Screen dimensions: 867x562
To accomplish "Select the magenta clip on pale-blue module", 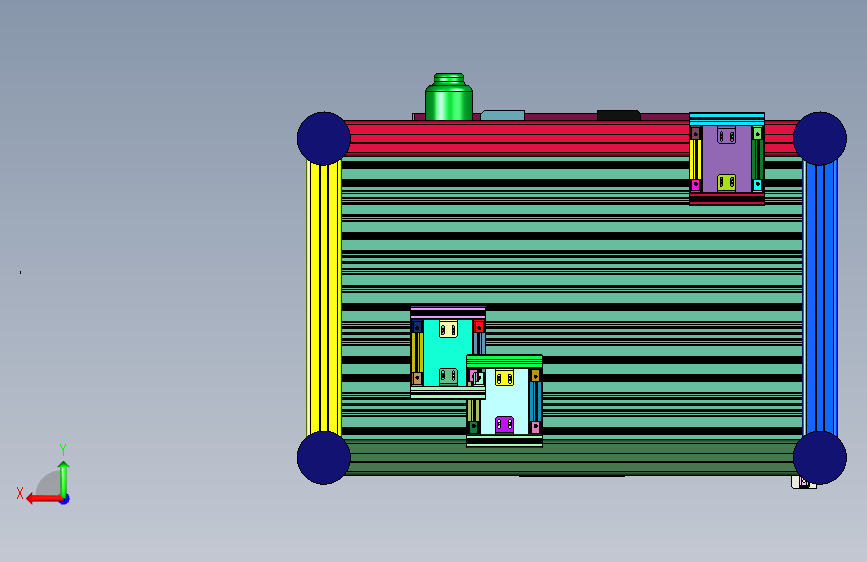I will click(x=504, y=425).
